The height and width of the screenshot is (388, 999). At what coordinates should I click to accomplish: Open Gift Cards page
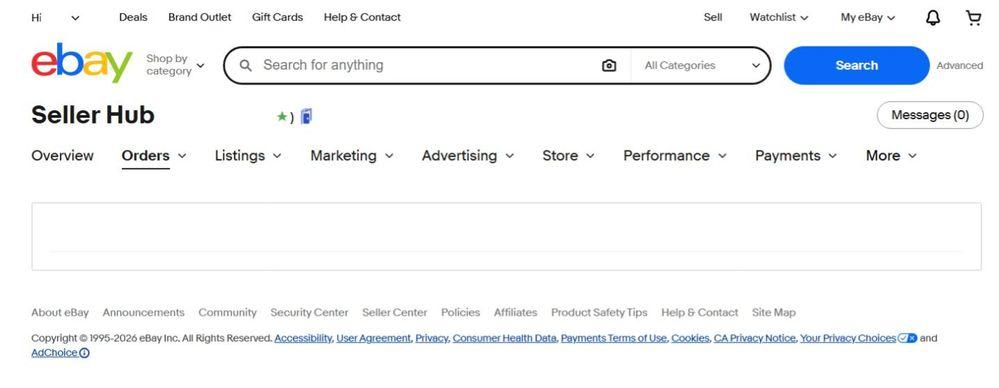point(277,18)
